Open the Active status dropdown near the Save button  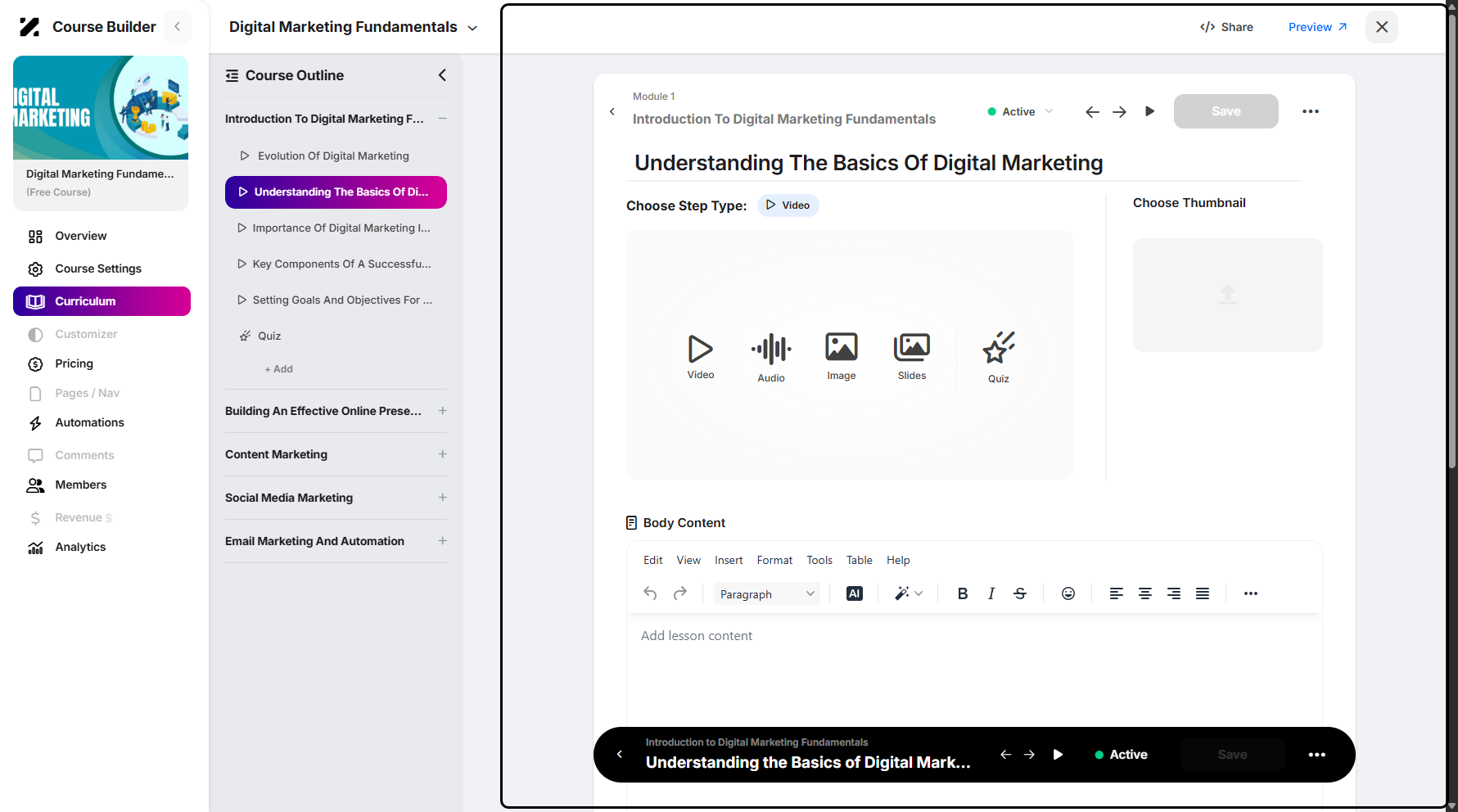pyautogui.click(x=1021, y=111)
